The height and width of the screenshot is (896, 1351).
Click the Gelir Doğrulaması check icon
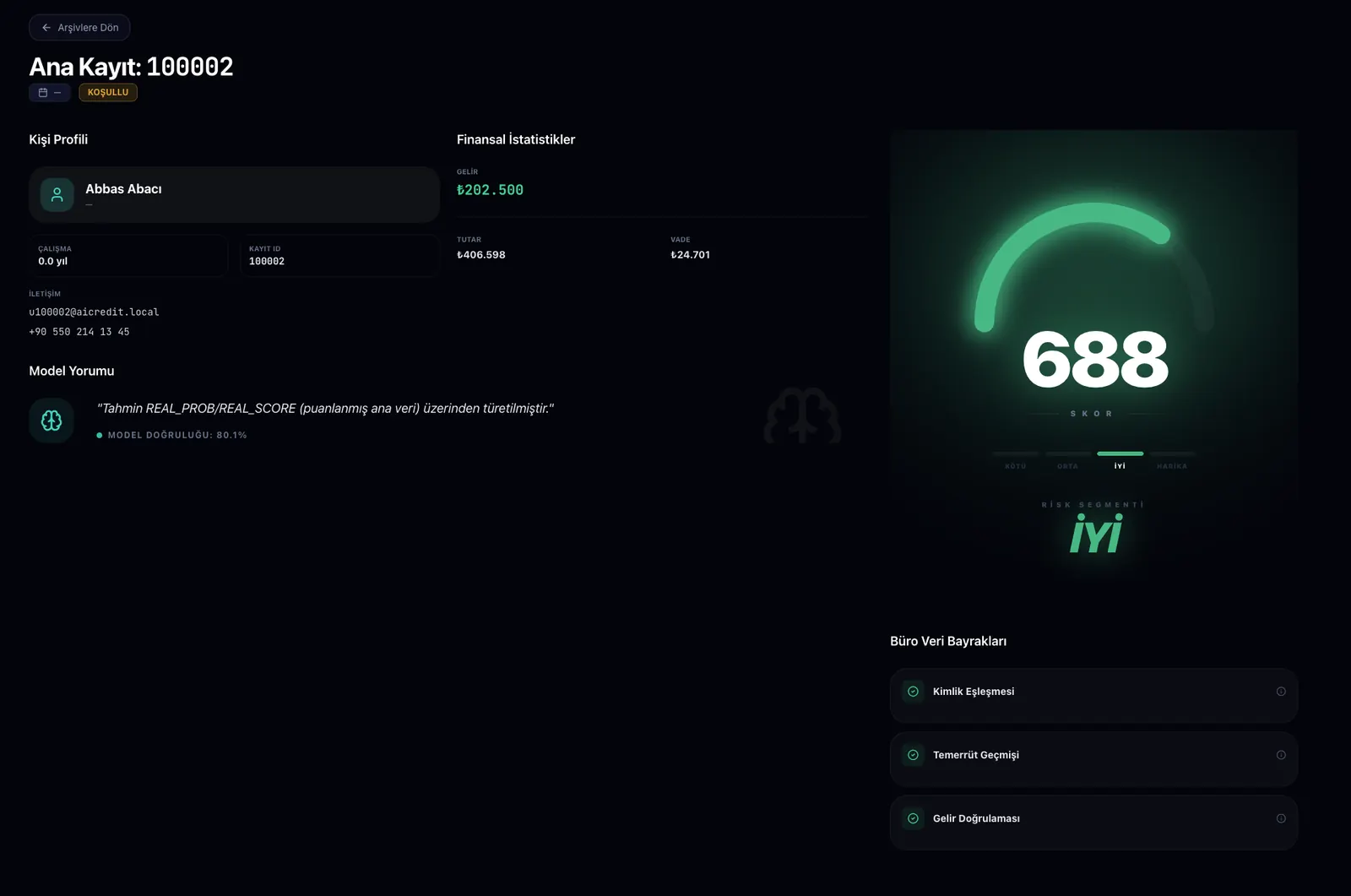[913, 818]
